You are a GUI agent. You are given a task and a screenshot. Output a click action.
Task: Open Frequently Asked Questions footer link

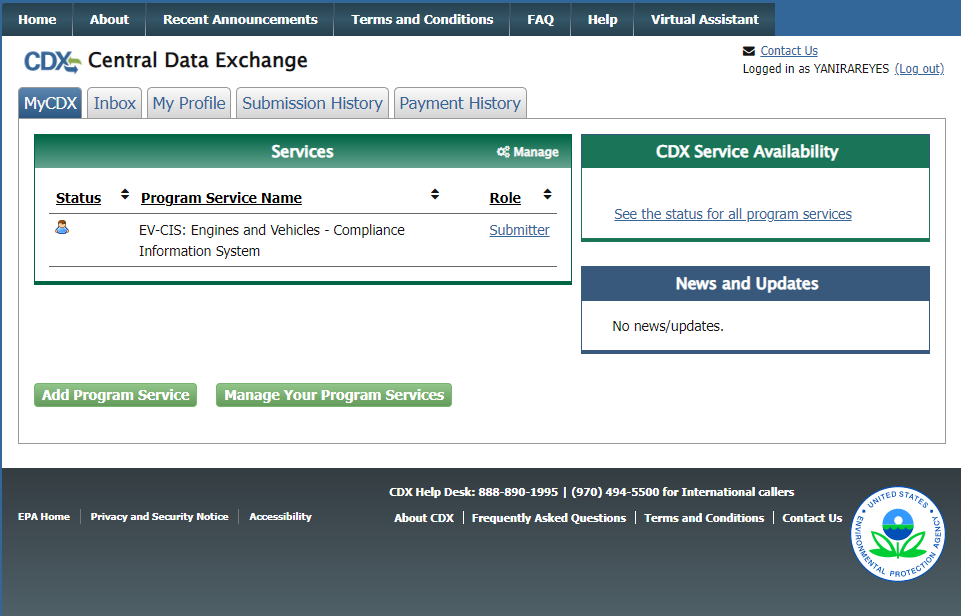549,518
